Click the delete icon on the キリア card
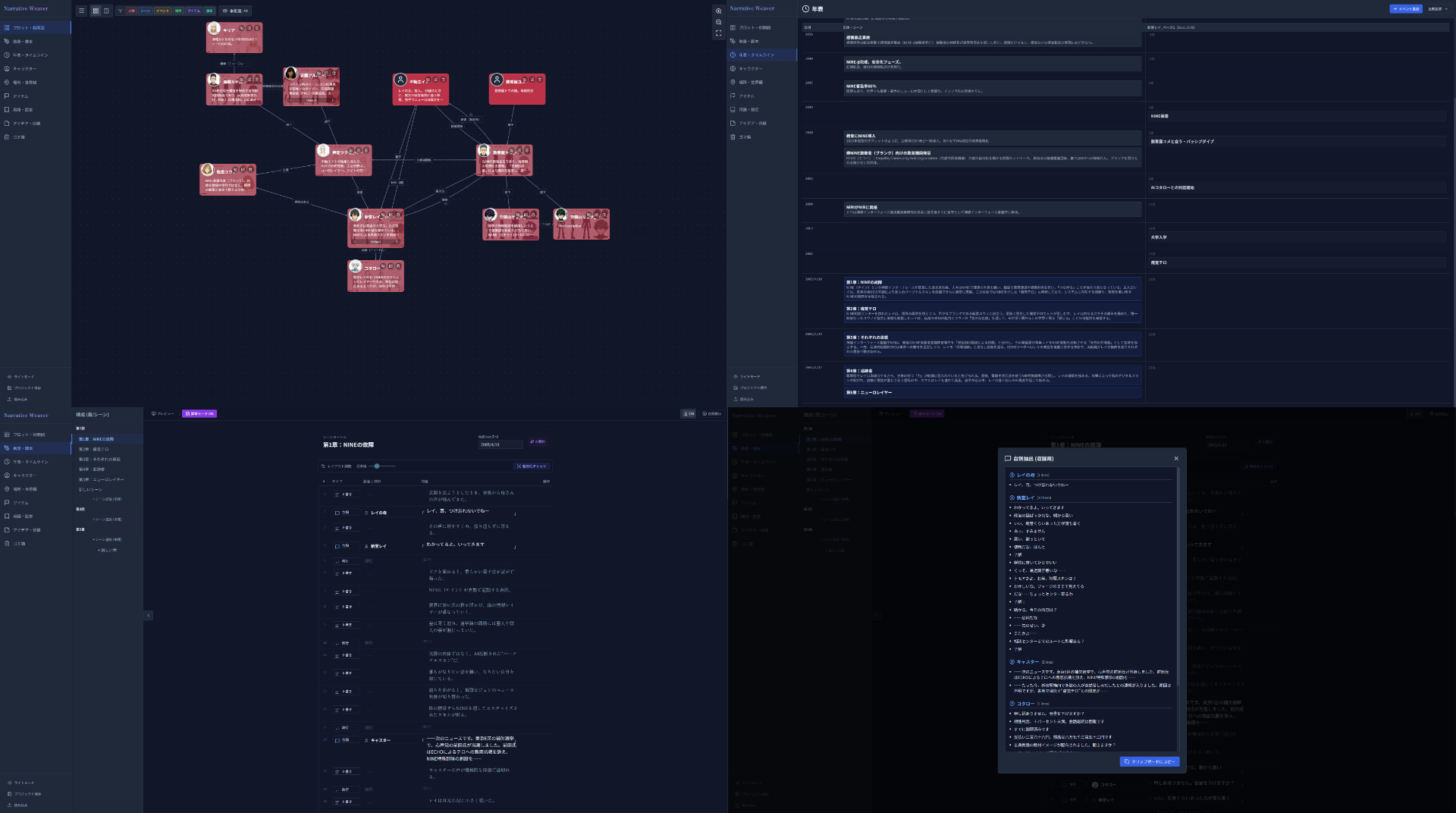1456x813 pixels. [x=256, y=28]
